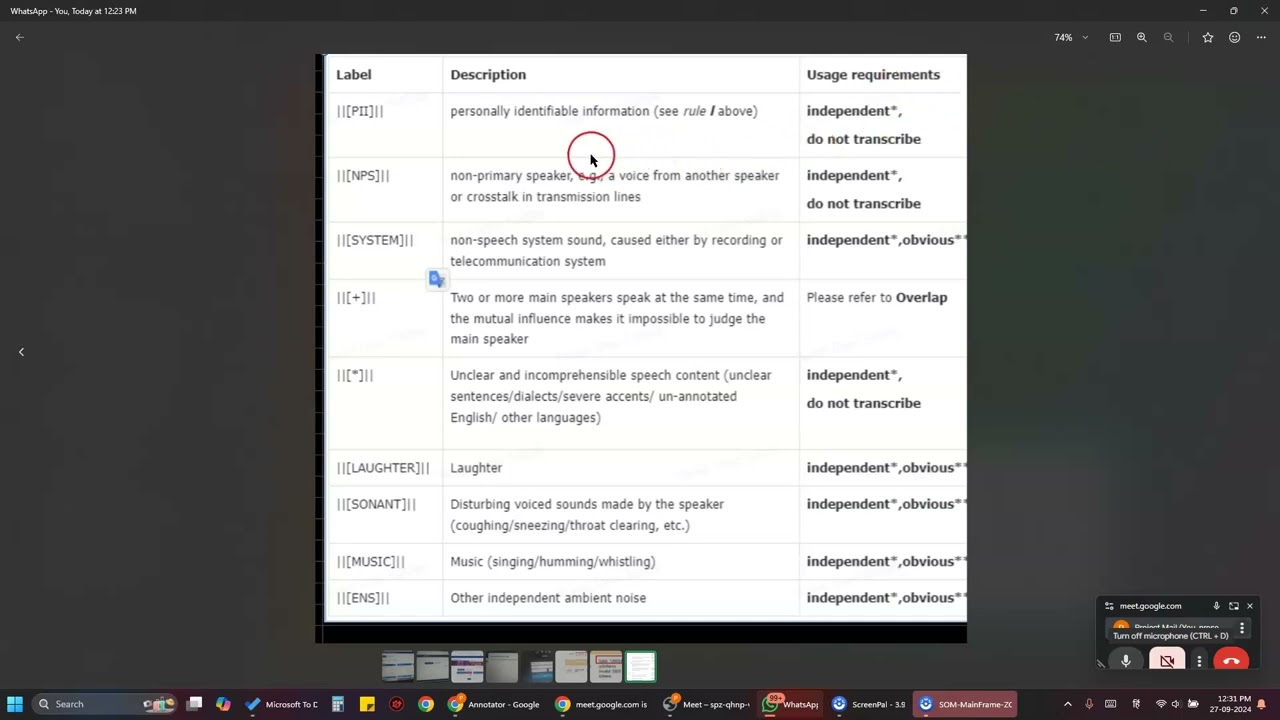Open Microsoft To Do taskbar item
Viewport: 1280px width, 720px height.
(282, 704)
